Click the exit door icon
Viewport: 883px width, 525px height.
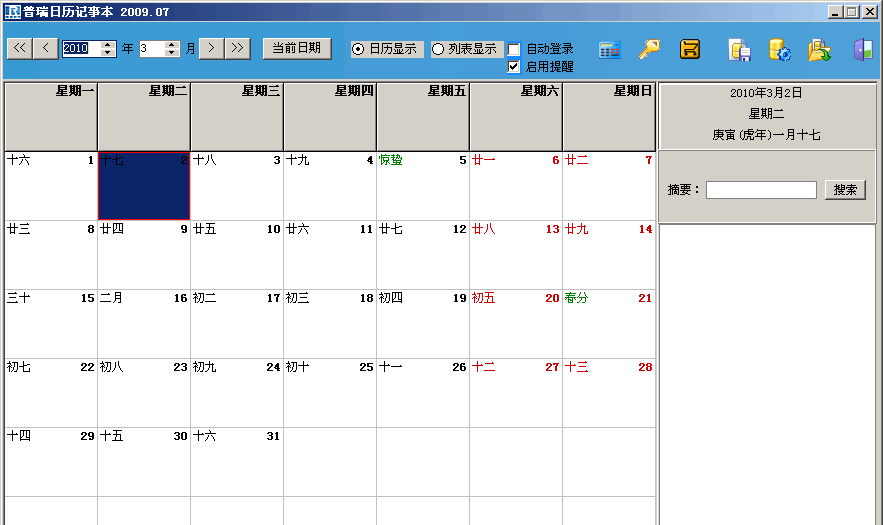[863, 50]
